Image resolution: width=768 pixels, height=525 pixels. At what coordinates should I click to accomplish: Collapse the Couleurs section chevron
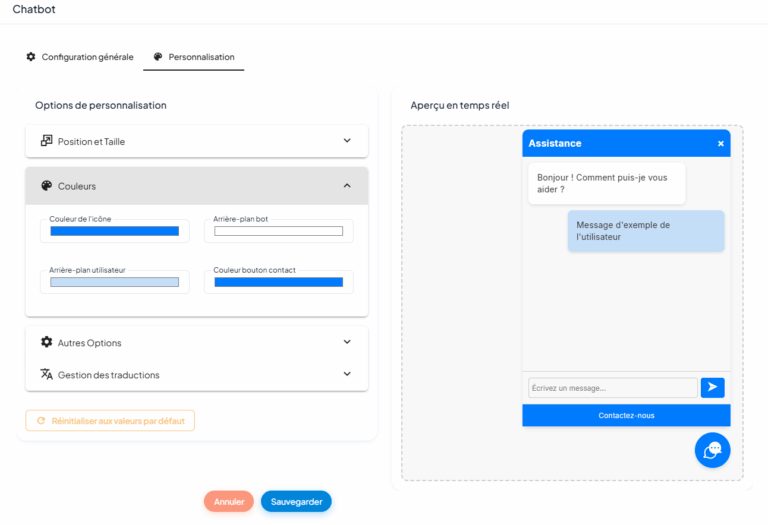[x=347, y=186]
